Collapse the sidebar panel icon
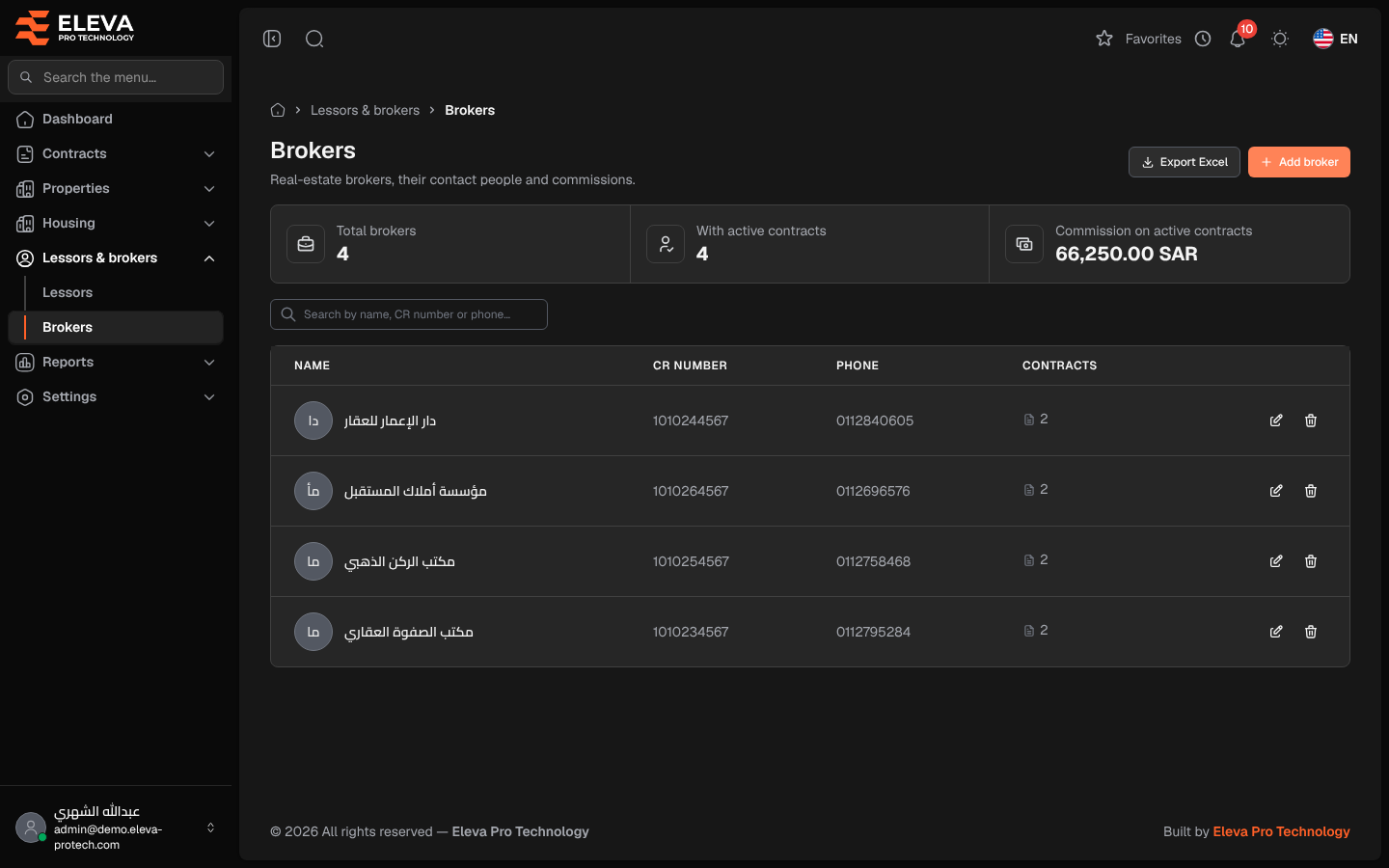The height and width of the screenshot is (868, 1389). pos(272,39)
